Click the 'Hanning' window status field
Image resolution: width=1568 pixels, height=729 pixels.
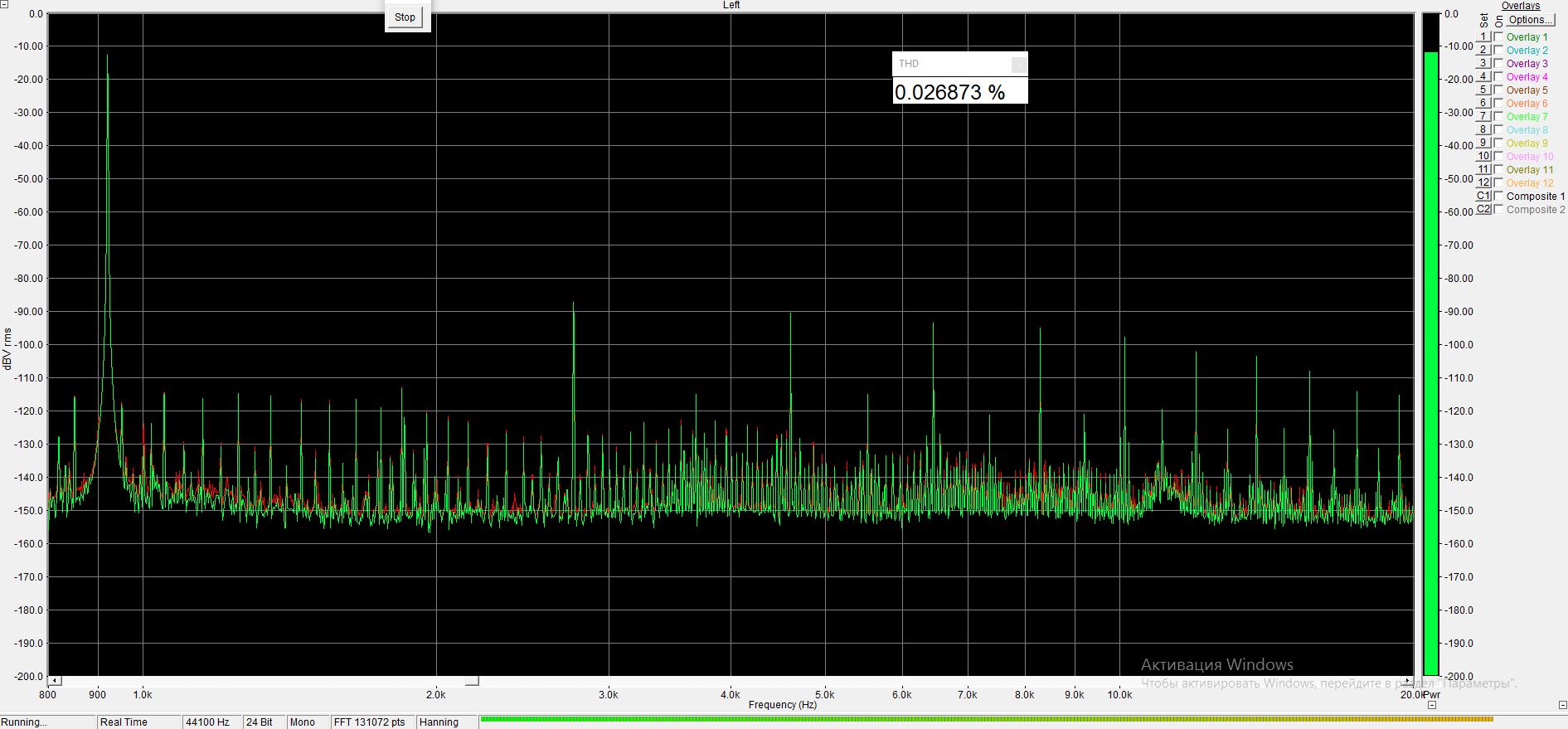[x=447, y=722]
